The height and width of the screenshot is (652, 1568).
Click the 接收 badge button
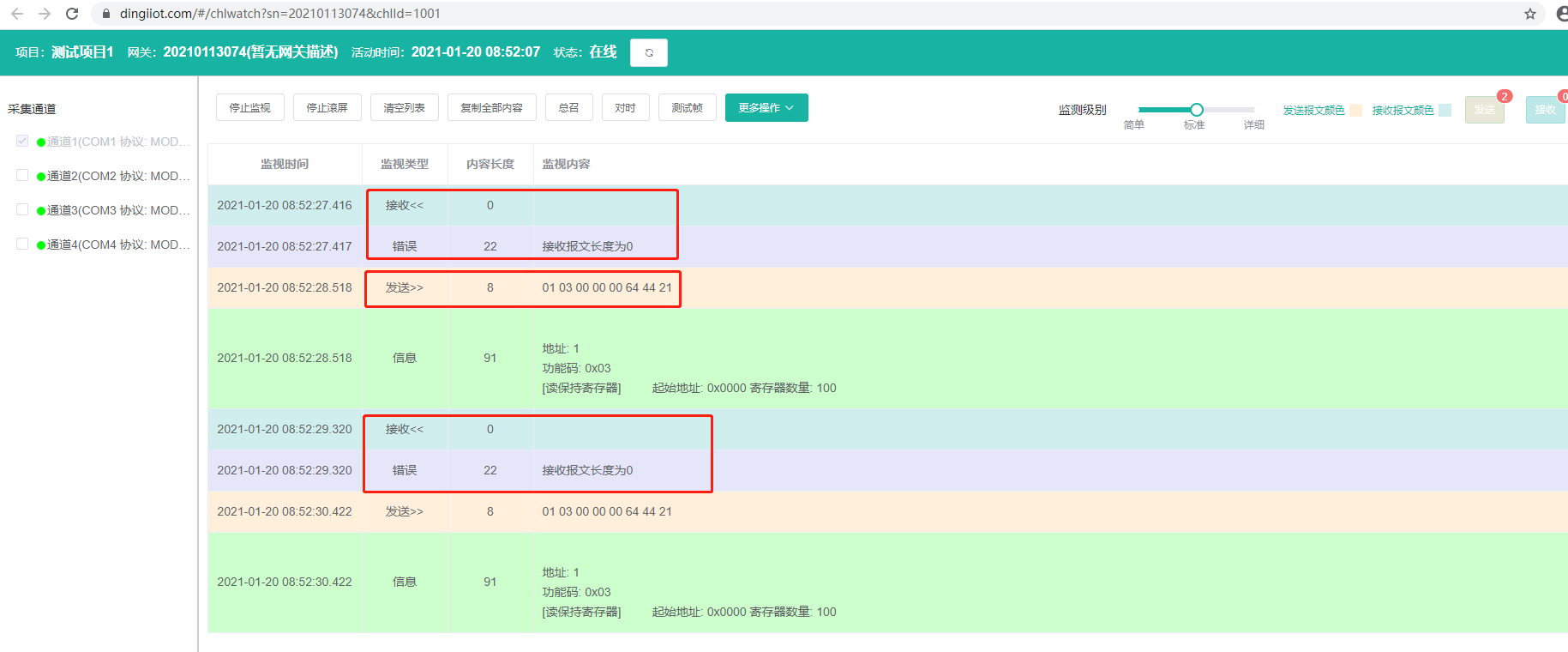[1545, 110]
